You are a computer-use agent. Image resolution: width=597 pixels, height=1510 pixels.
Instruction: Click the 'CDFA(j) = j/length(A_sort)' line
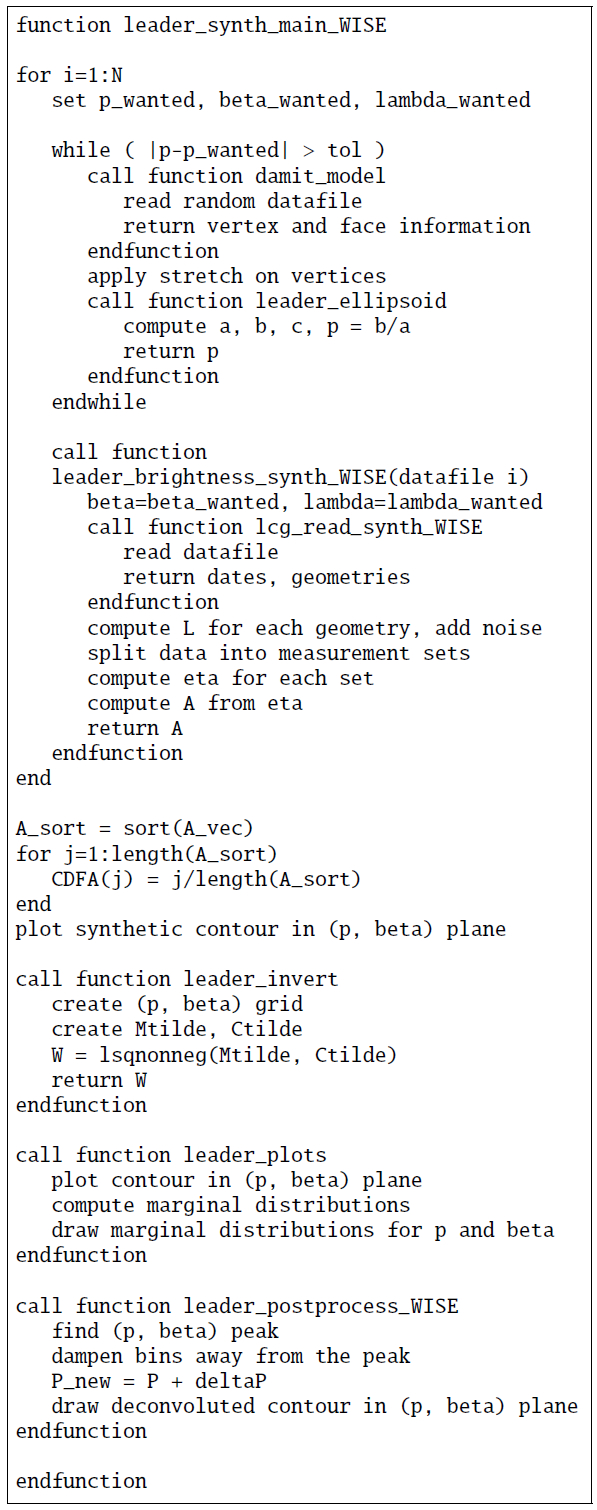206,879
